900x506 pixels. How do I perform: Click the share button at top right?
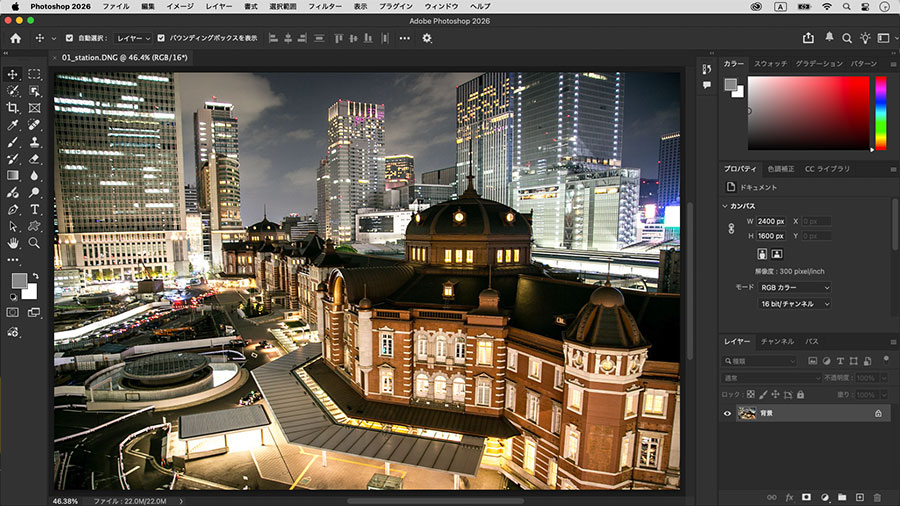click(808, 38)
